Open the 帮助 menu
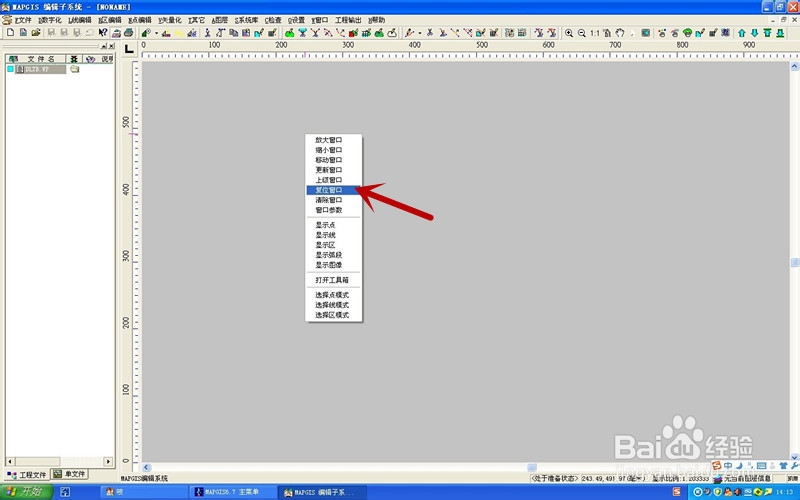This screenshot has width=800, height=500. coord(377,20)
